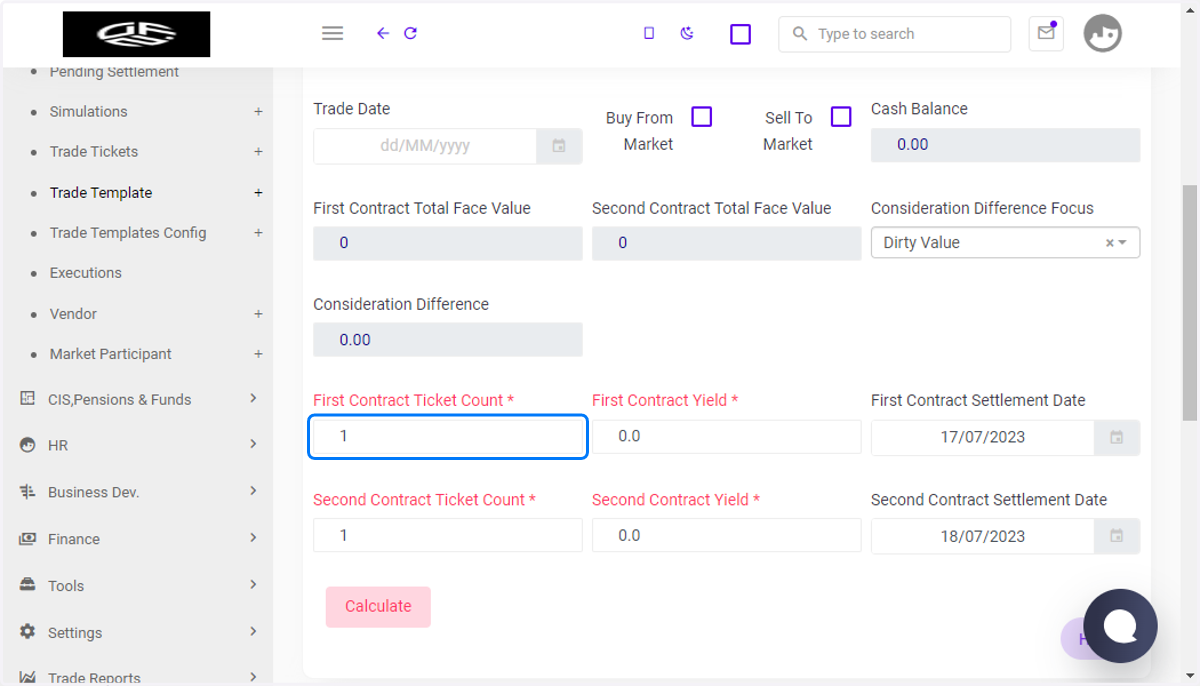Open the user avatar menu
Image resolution: width=1200 pixels, height=686 pixels.
(x=1103, y=34)
